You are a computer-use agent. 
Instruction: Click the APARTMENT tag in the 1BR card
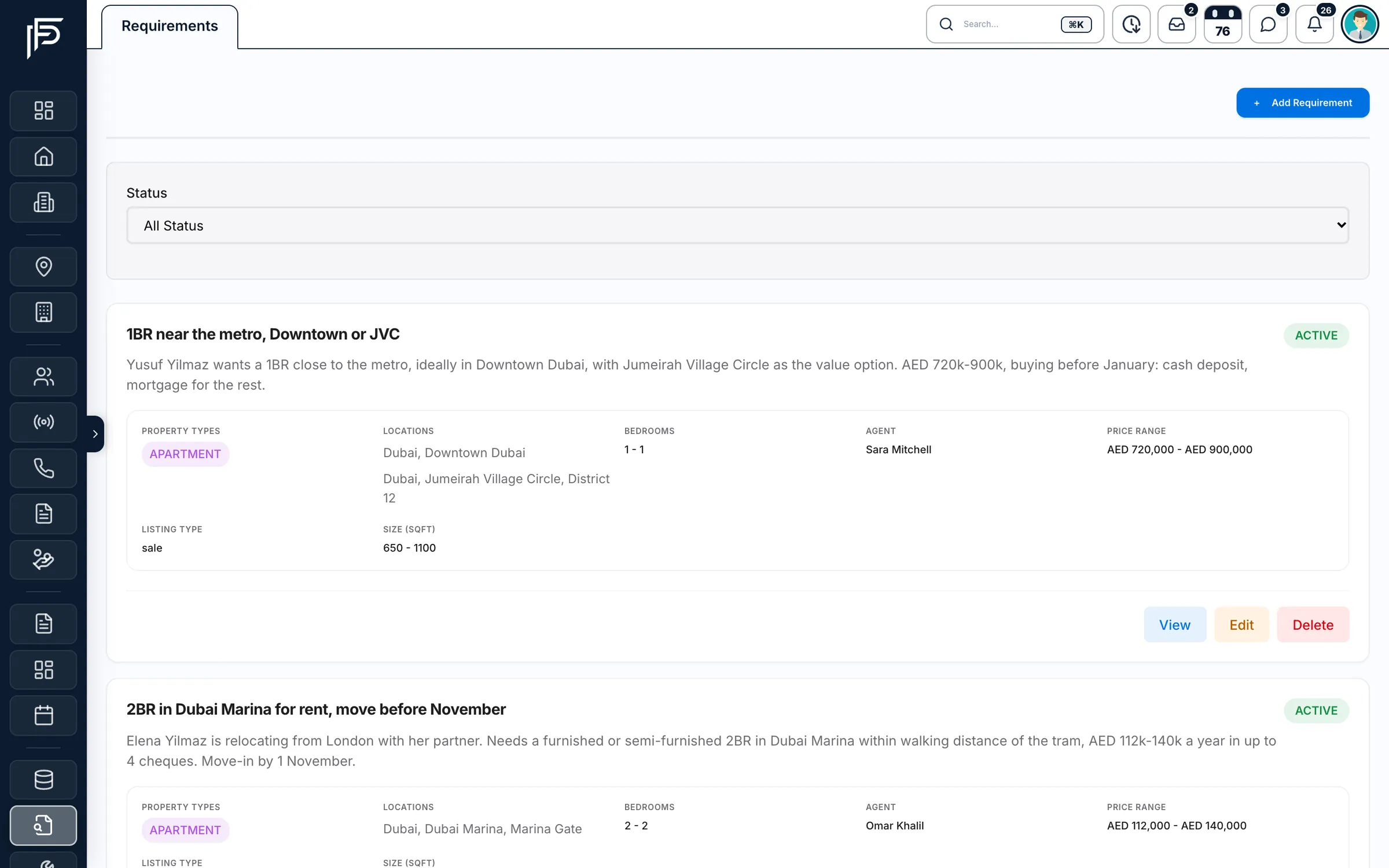pyautogui.click(x=185, y=454)
